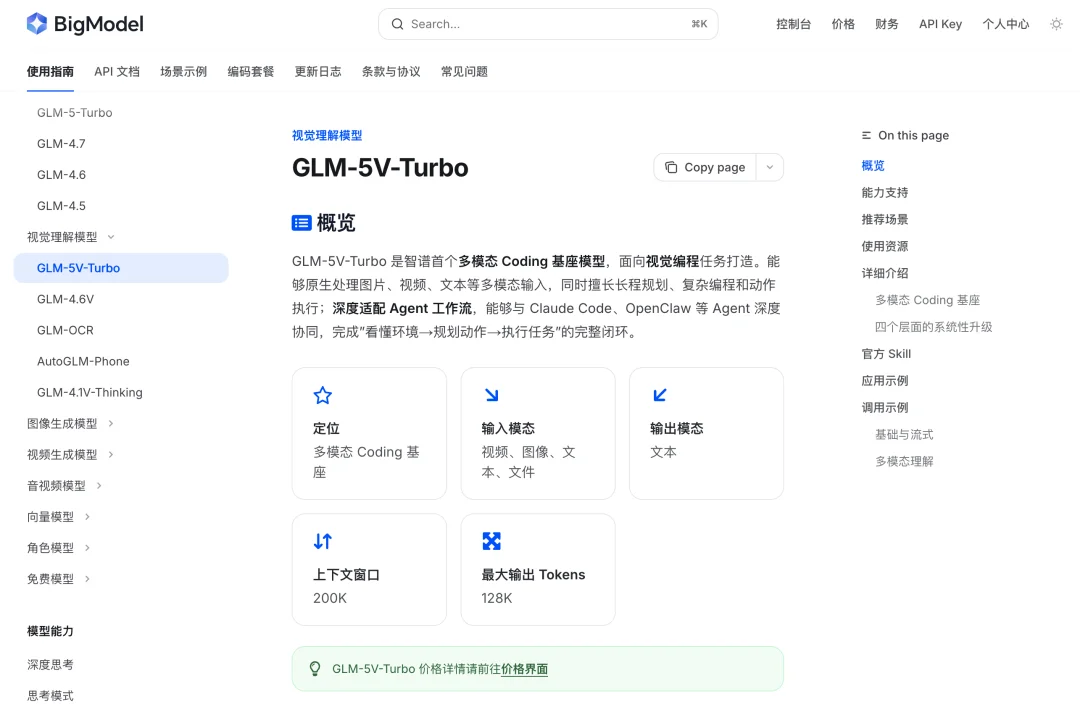Click the magnifier icon in the search bar
1080x715 pixels.
pyautogui.click(x=397, y=23)
